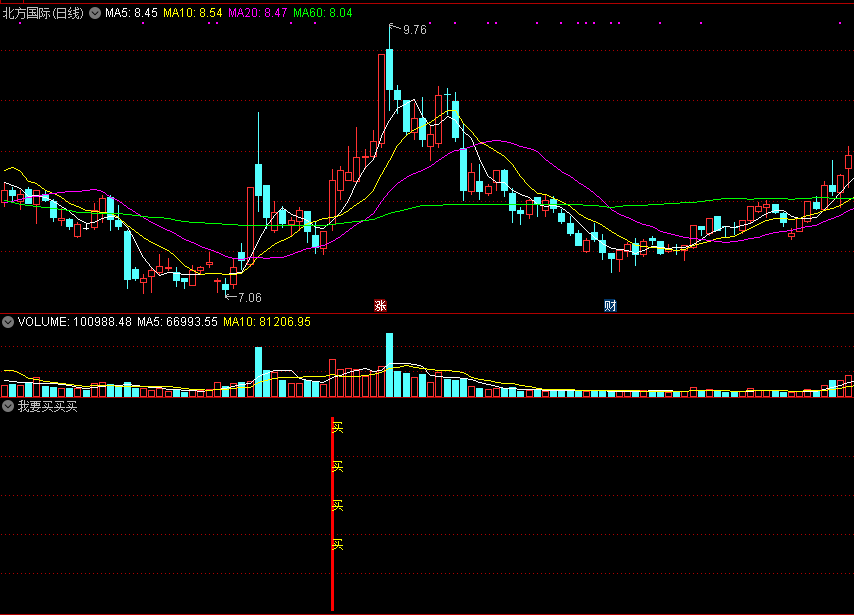The width and height of the screenshot is (854, 615).
Task: Click the MA60: 8.04 label
Action: click(x=323, y=13)
